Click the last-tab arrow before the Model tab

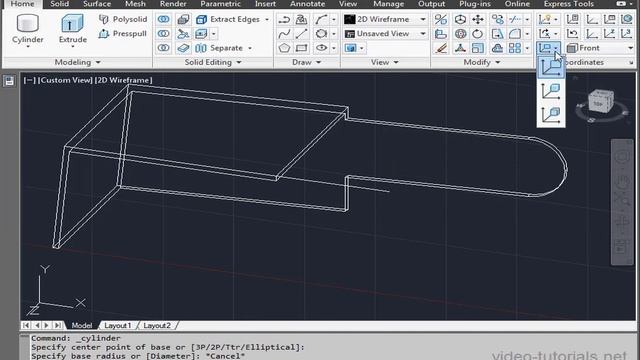click(x=58, y=325)
